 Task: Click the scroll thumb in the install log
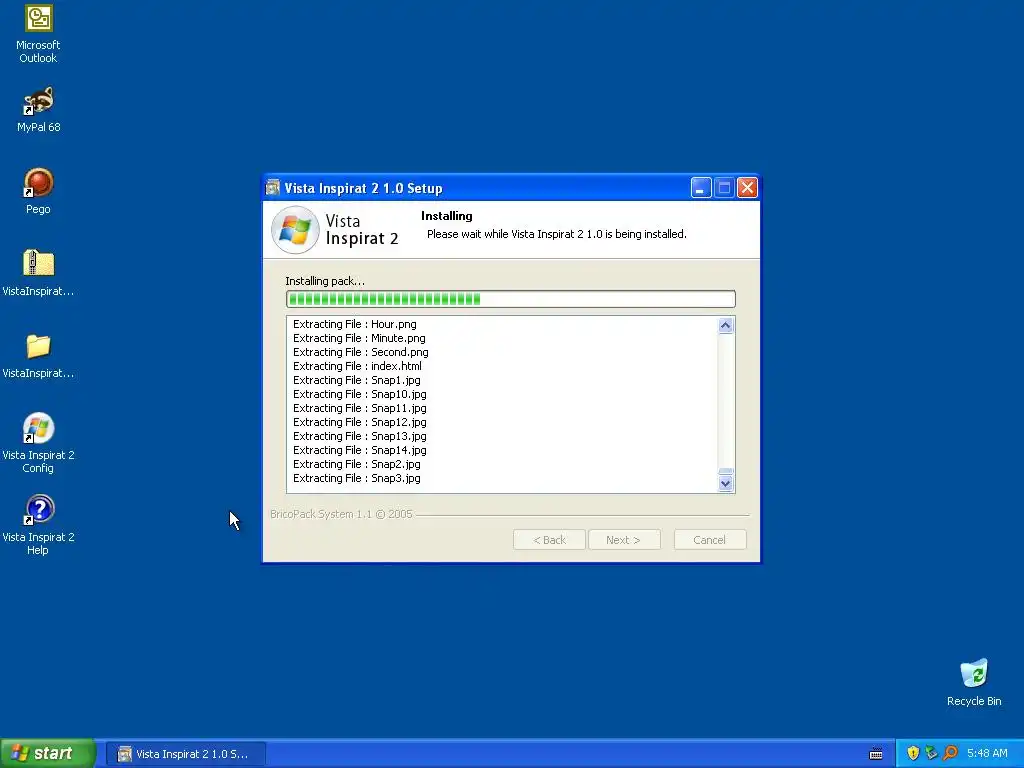726,472
